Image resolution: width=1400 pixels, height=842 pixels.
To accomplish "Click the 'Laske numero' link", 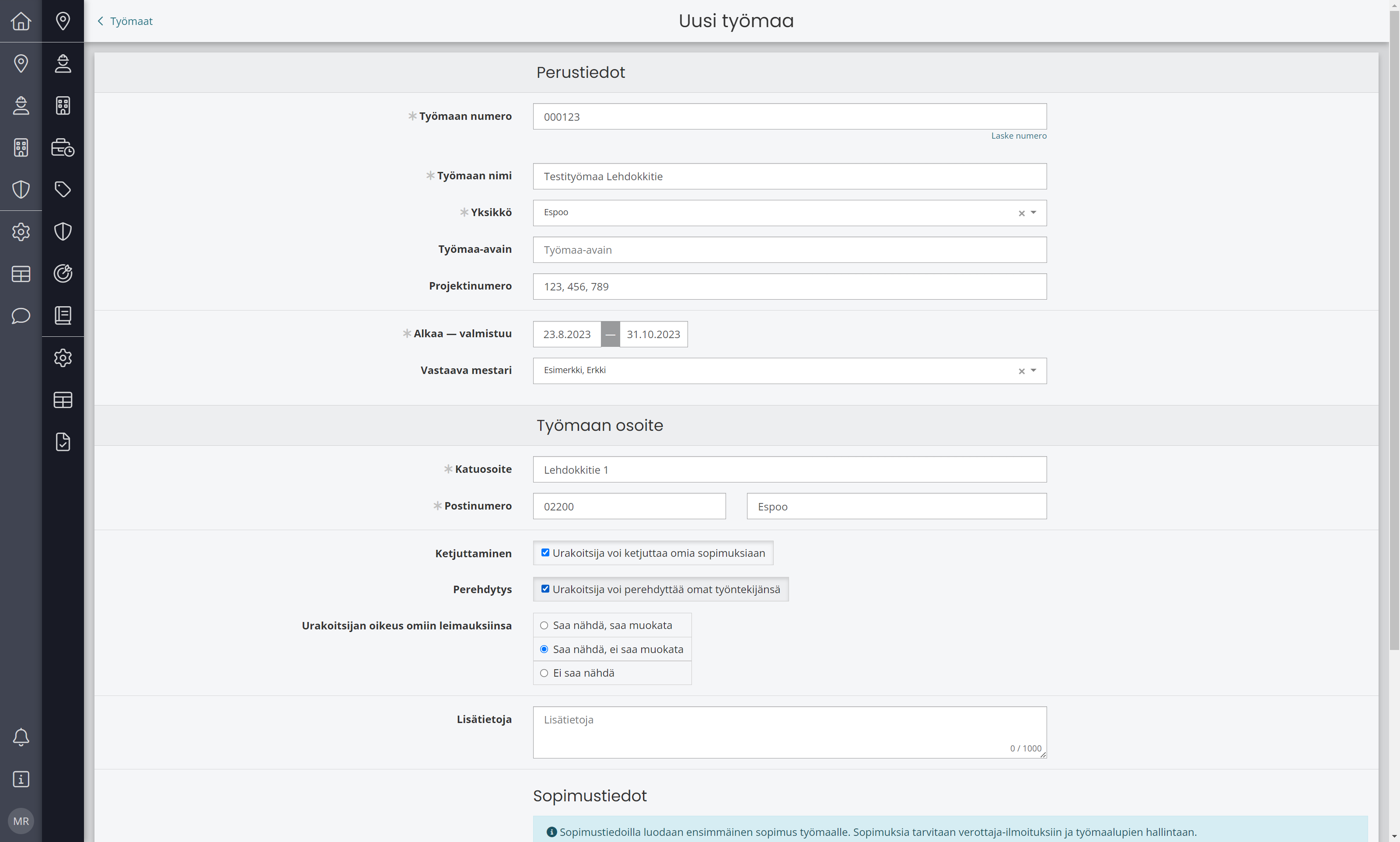I will 1019,136.
